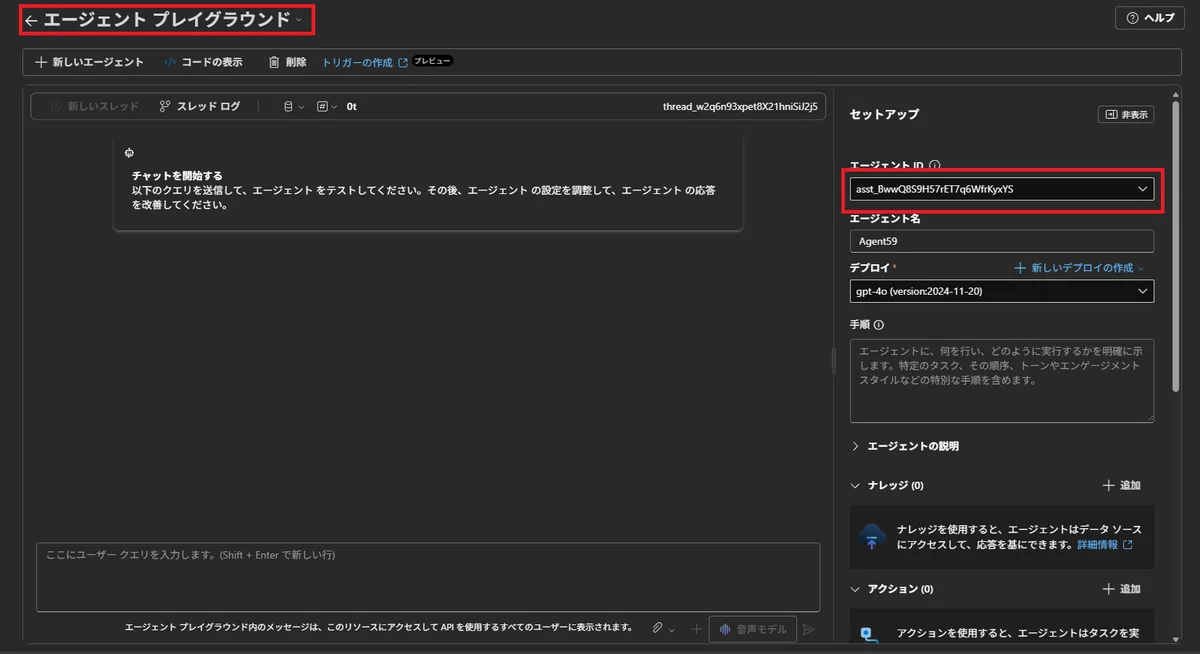Screen dimensions: 1200x654
Task: Open the エージェント プレイグラウンド title dropdown
Action: (299, 20)
